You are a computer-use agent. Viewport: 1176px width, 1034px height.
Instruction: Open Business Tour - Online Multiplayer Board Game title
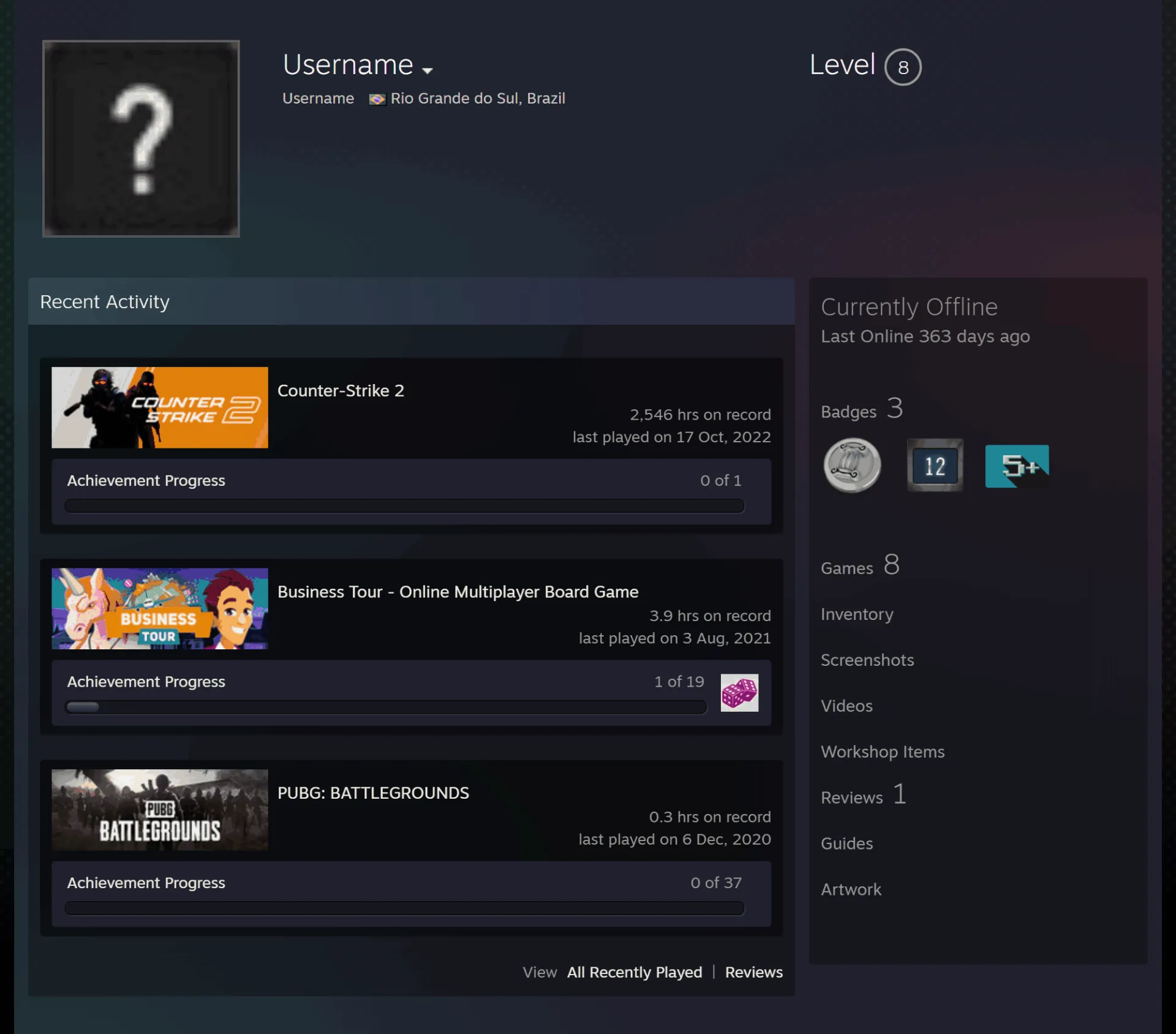tap(458, 592)
